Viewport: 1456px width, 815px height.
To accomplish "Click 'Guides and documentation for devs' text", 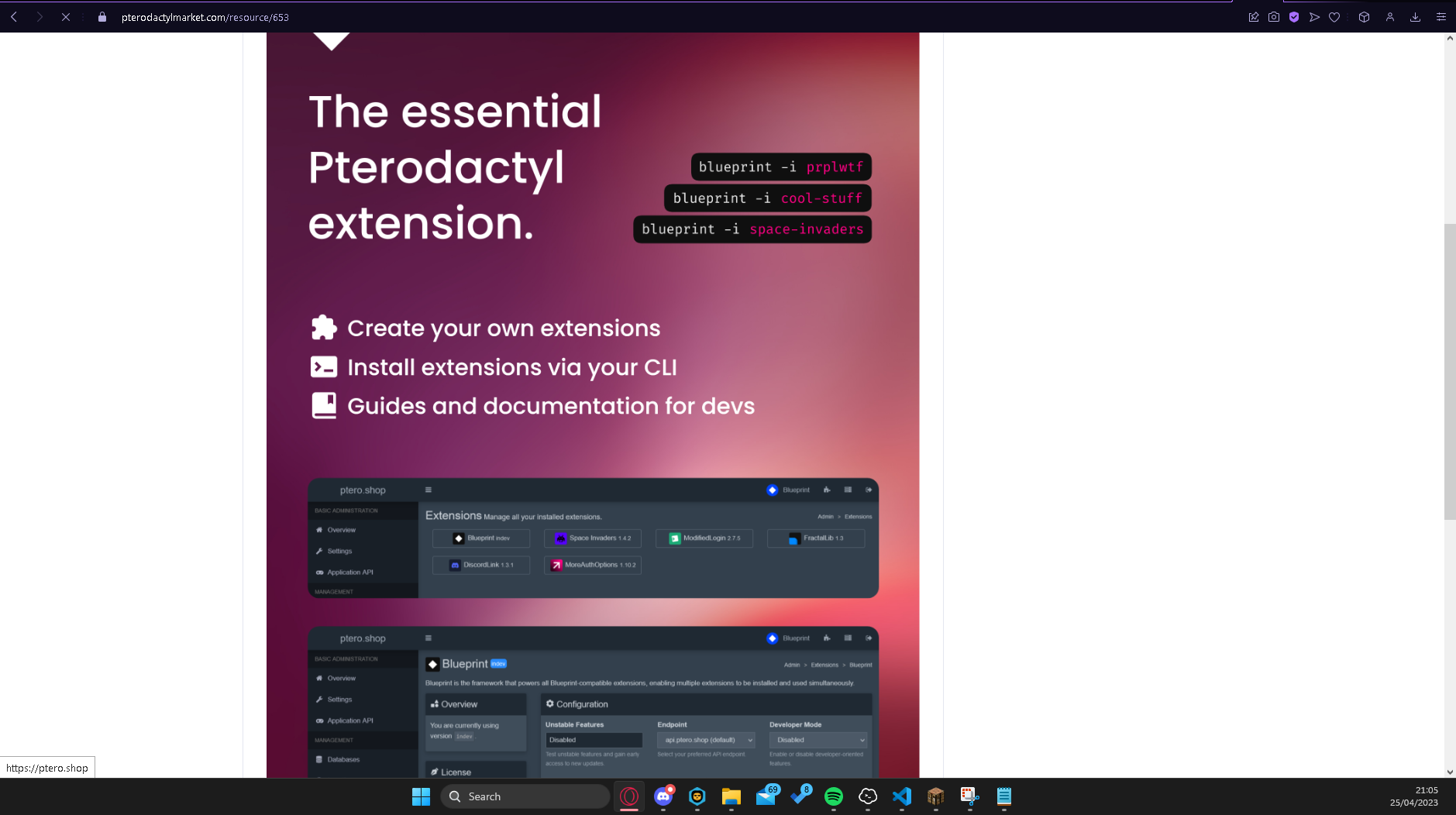I will (x=551, y=406).
